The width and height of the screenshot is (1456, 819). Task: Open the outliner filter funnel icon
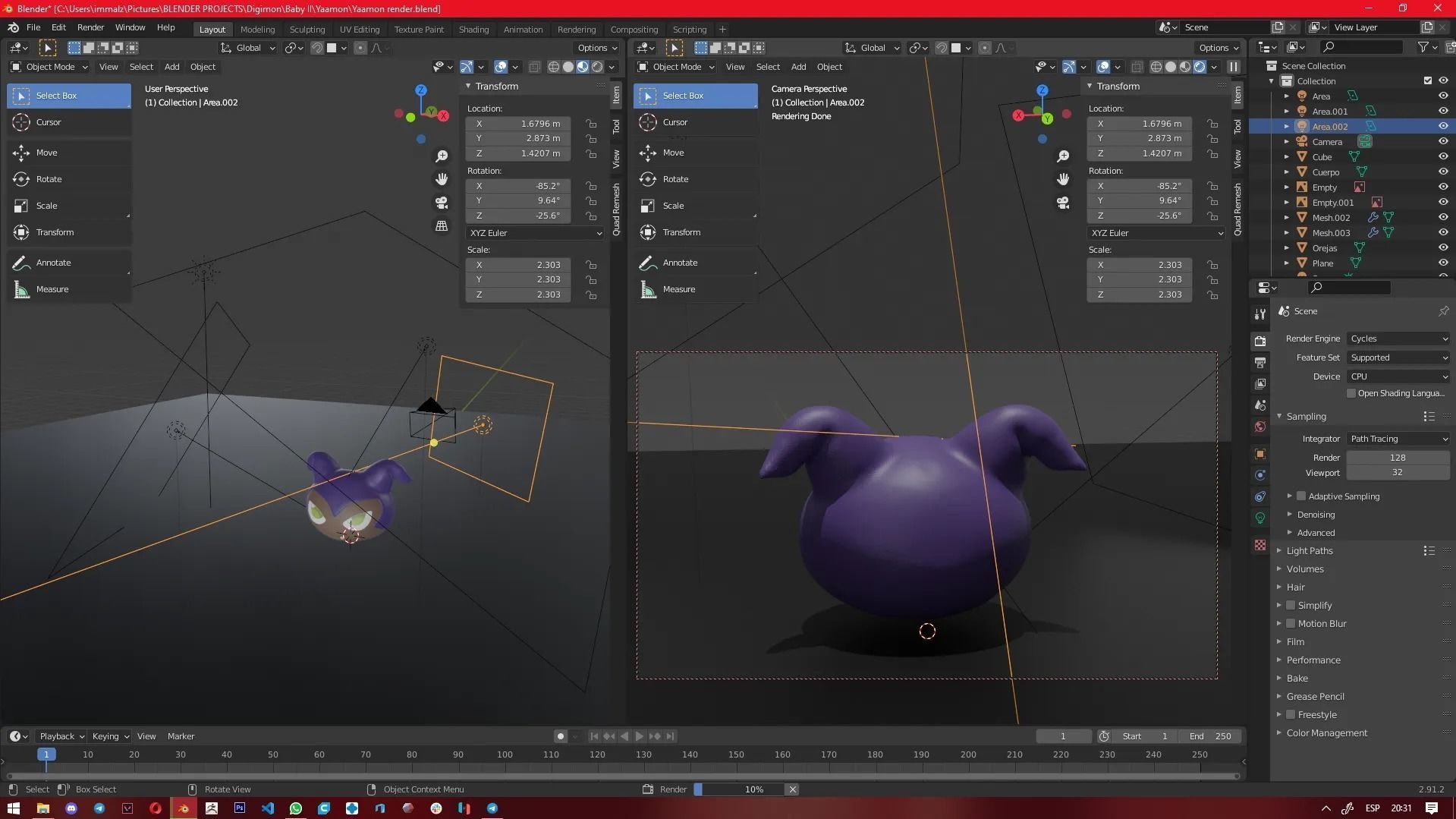click(x=1423, y=47)
